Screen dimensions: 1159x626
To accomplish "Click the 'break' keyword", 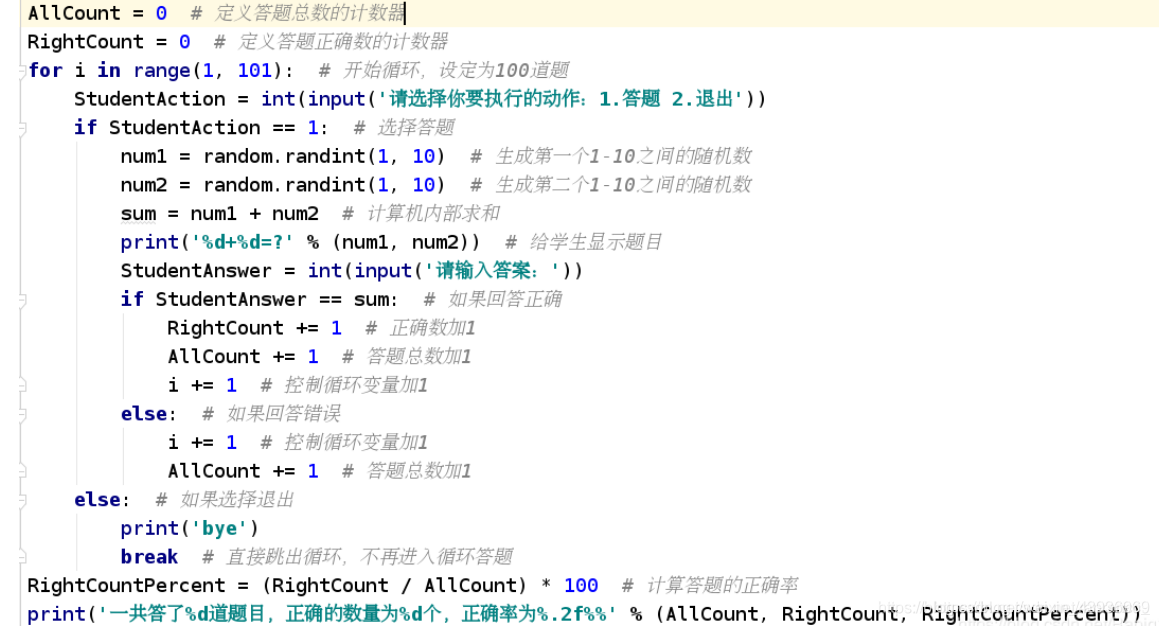I will 149,557.
